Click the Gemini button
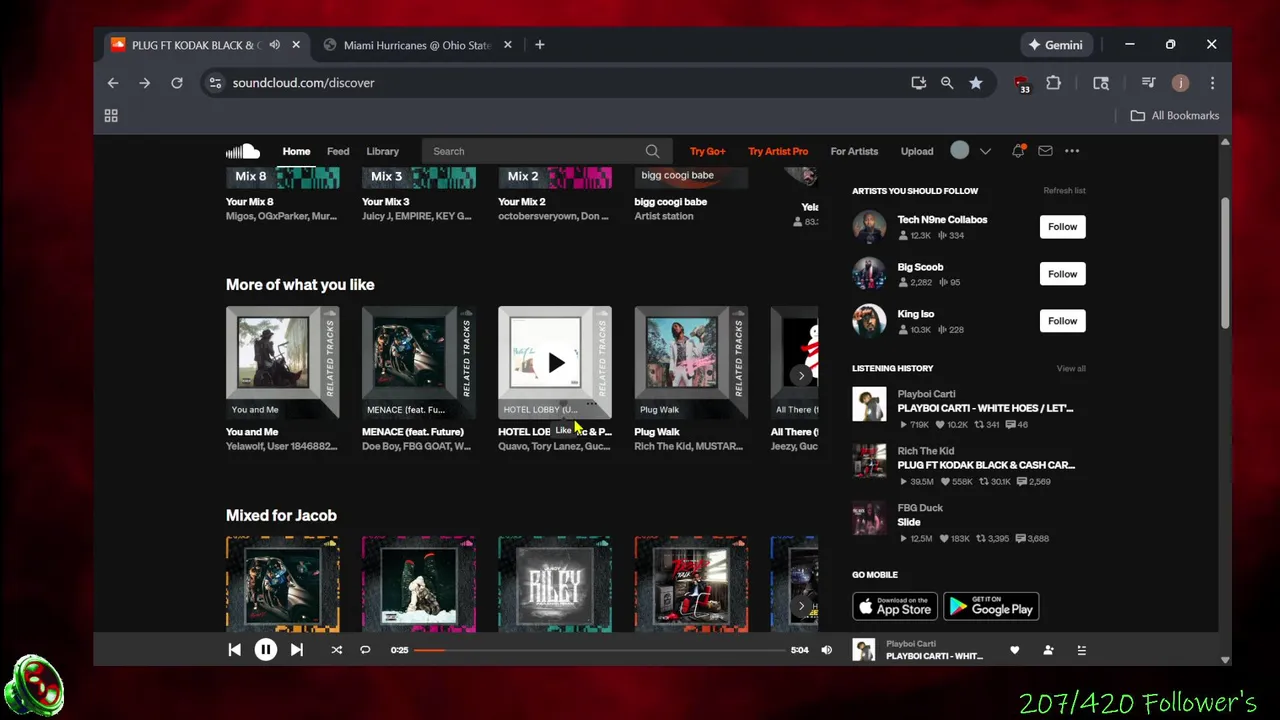Image resolution: width=1280 pixels, height=720 pixels. (1056, 45)
